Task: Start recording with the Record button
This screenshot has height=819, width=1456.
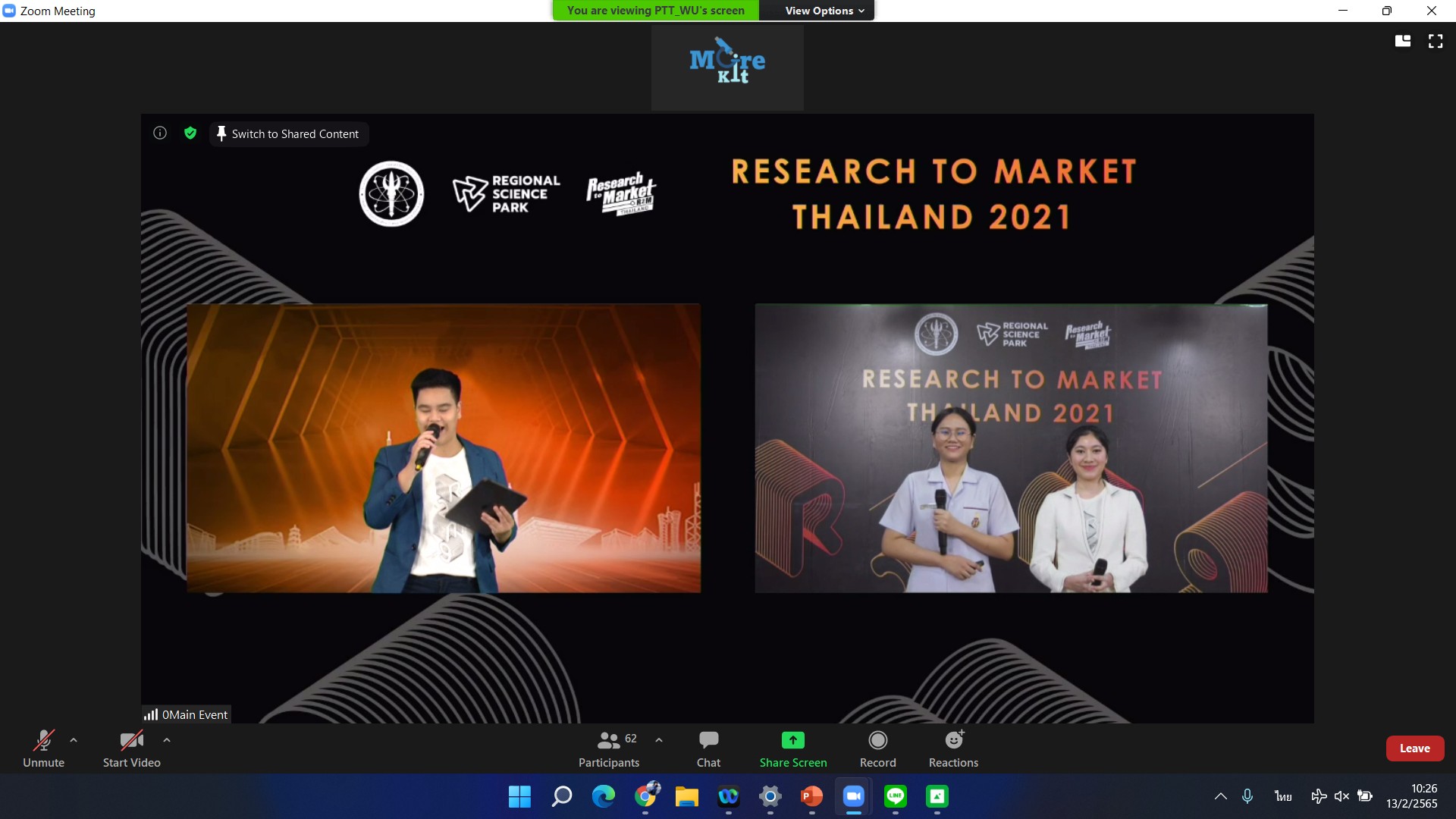Action: [x=877, y=748]
